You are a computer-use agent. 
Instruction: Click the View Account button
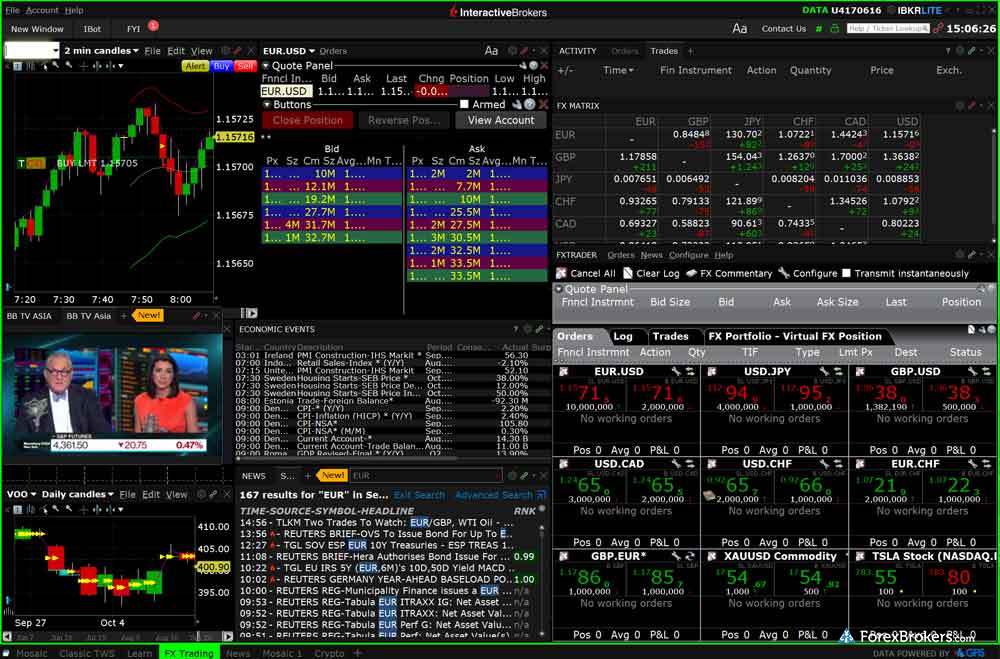(x=501, y=120)
